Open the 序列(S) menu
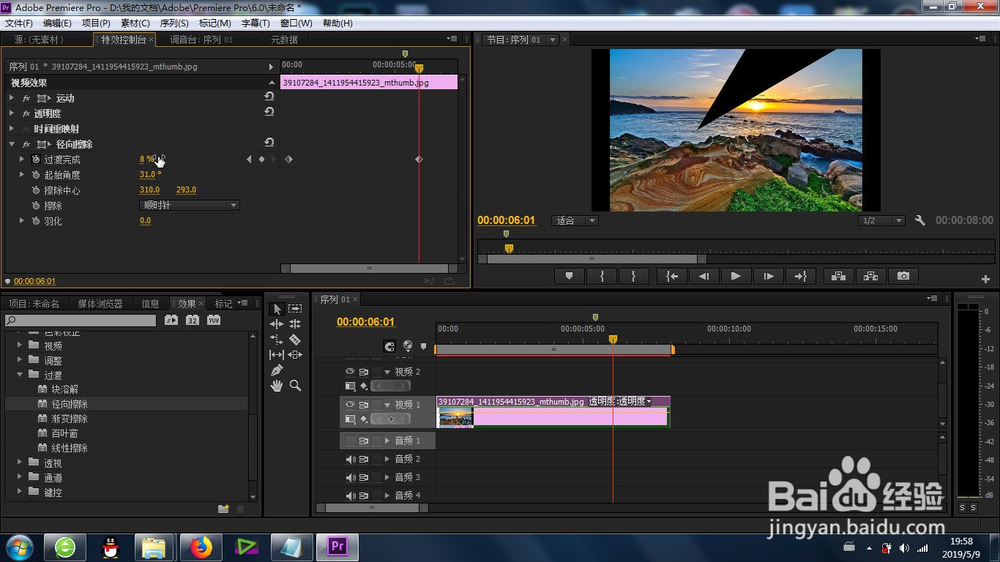Image resolution: width=1000 pixels, height=562 pixels. 173,23
